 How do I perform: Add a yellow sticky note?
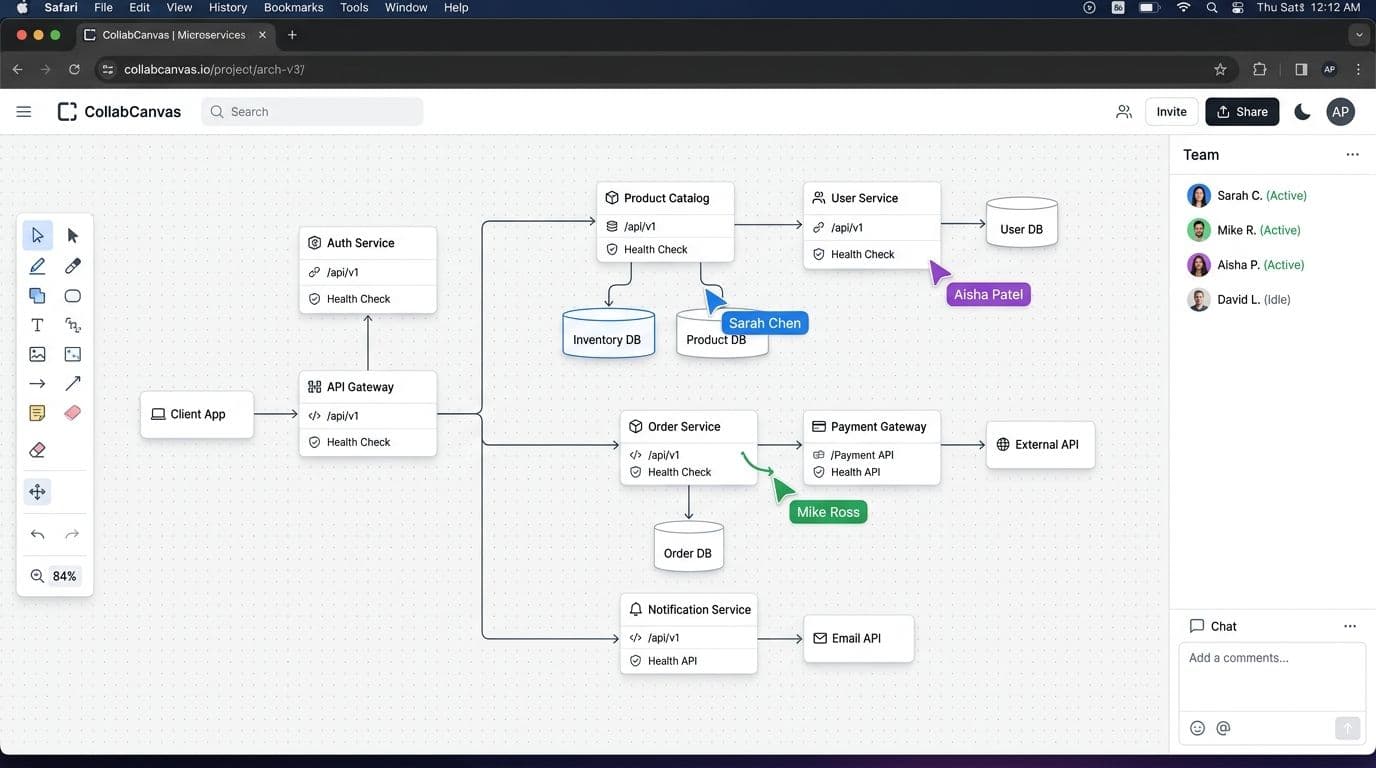[x=37, y=413]
